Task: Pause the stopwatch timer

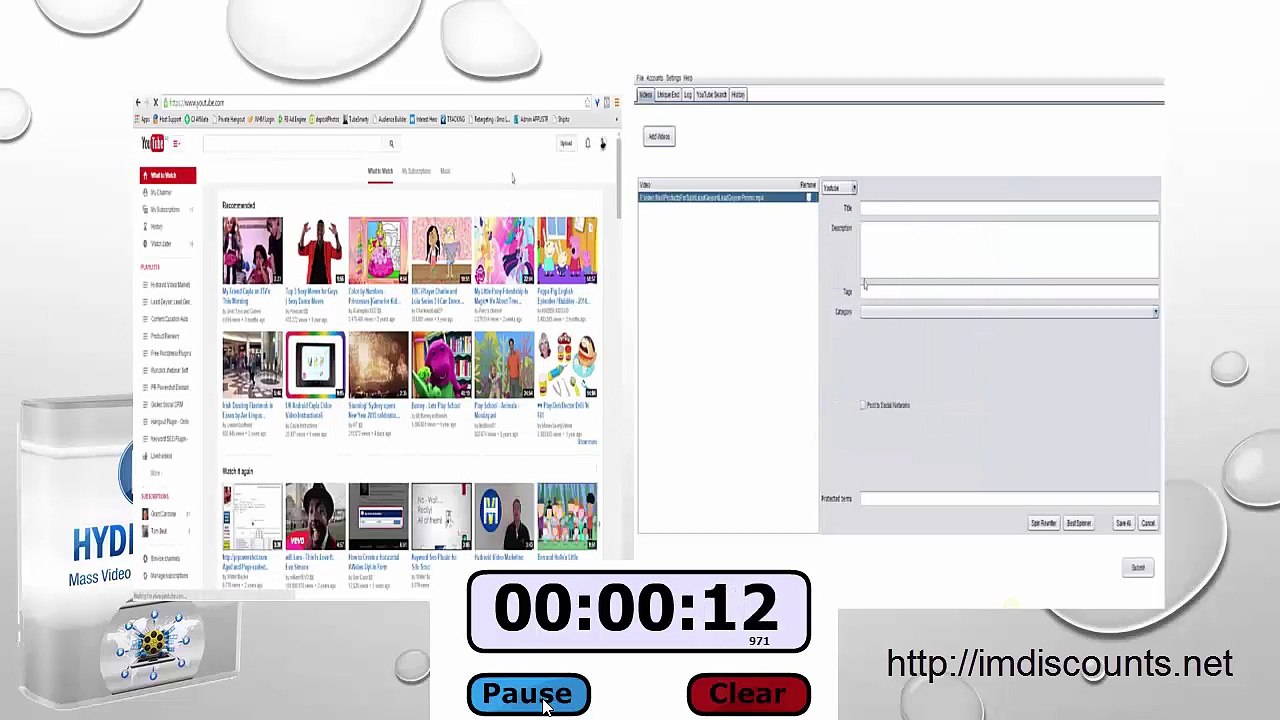Action: pyautogui.click(x=528, y=694)
